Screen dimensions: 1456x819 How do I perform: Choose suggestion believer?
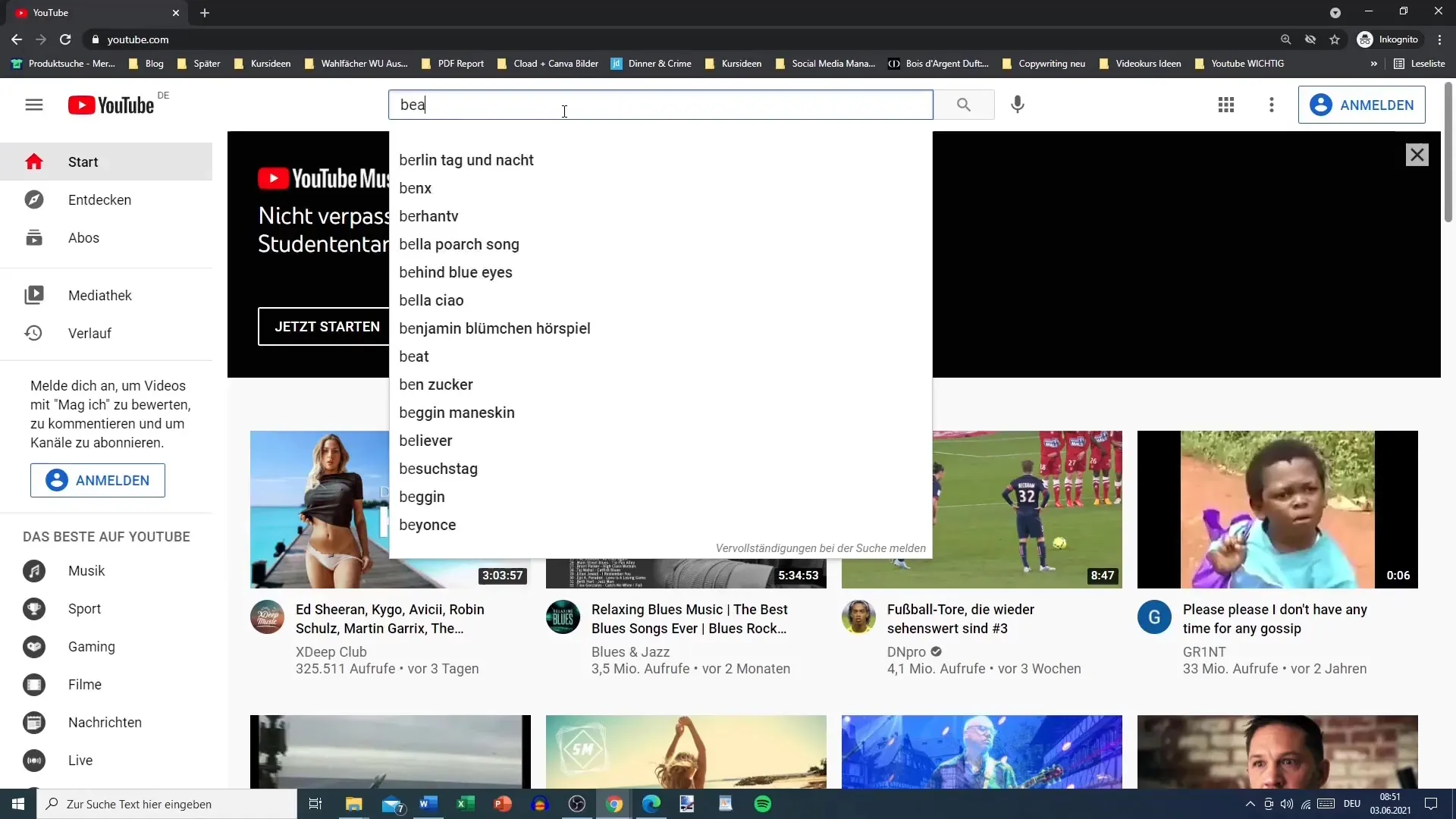point(661,441)
